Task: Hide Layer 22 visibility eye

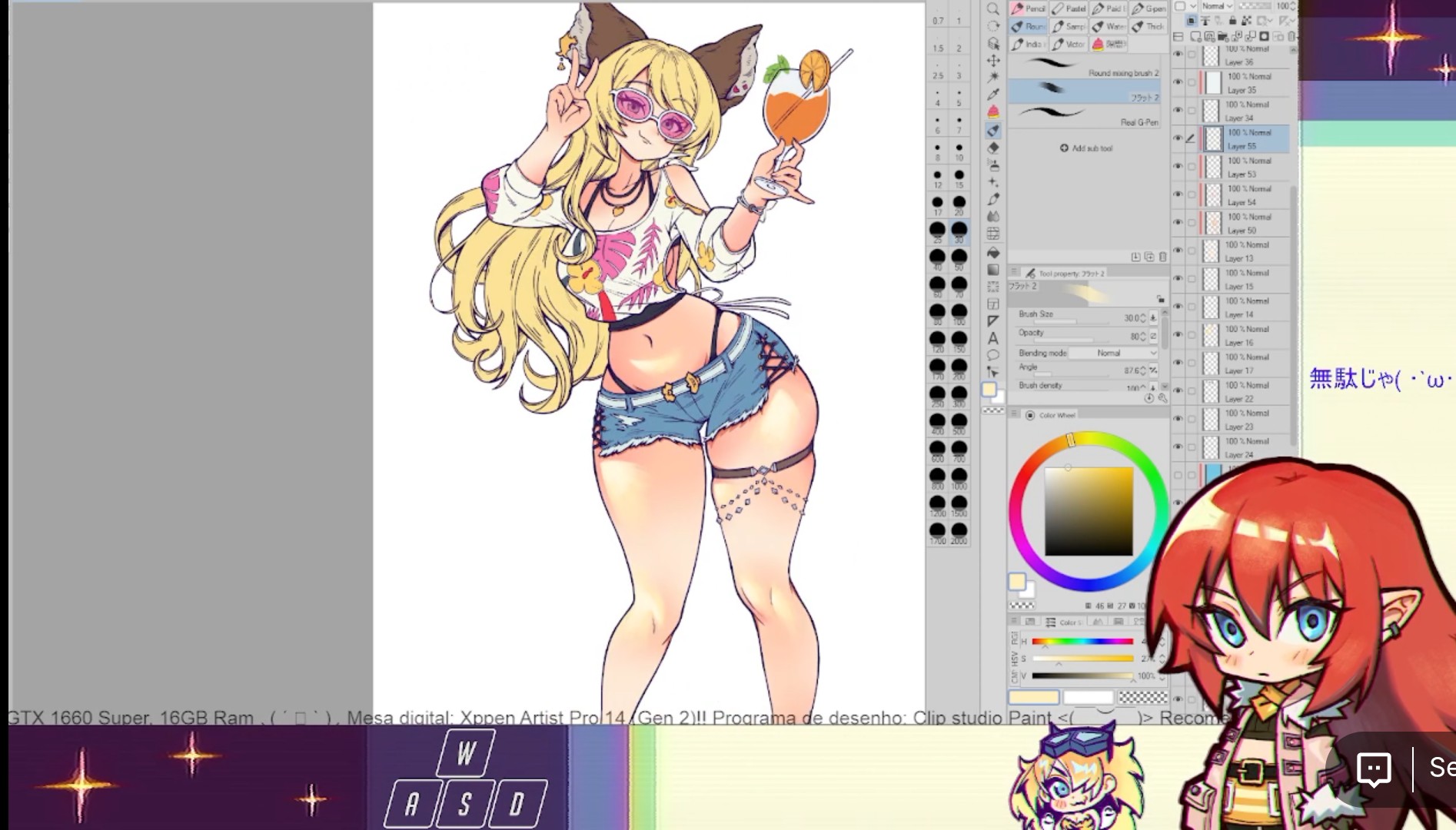Action: 1178,391
